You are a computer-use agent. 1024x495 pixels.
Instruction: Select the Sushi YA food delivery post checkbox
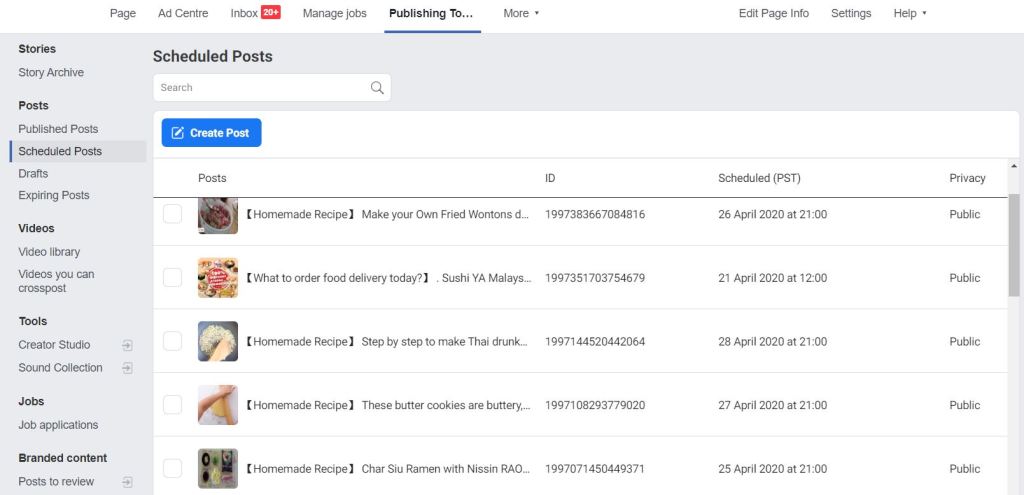click(173, 278)
